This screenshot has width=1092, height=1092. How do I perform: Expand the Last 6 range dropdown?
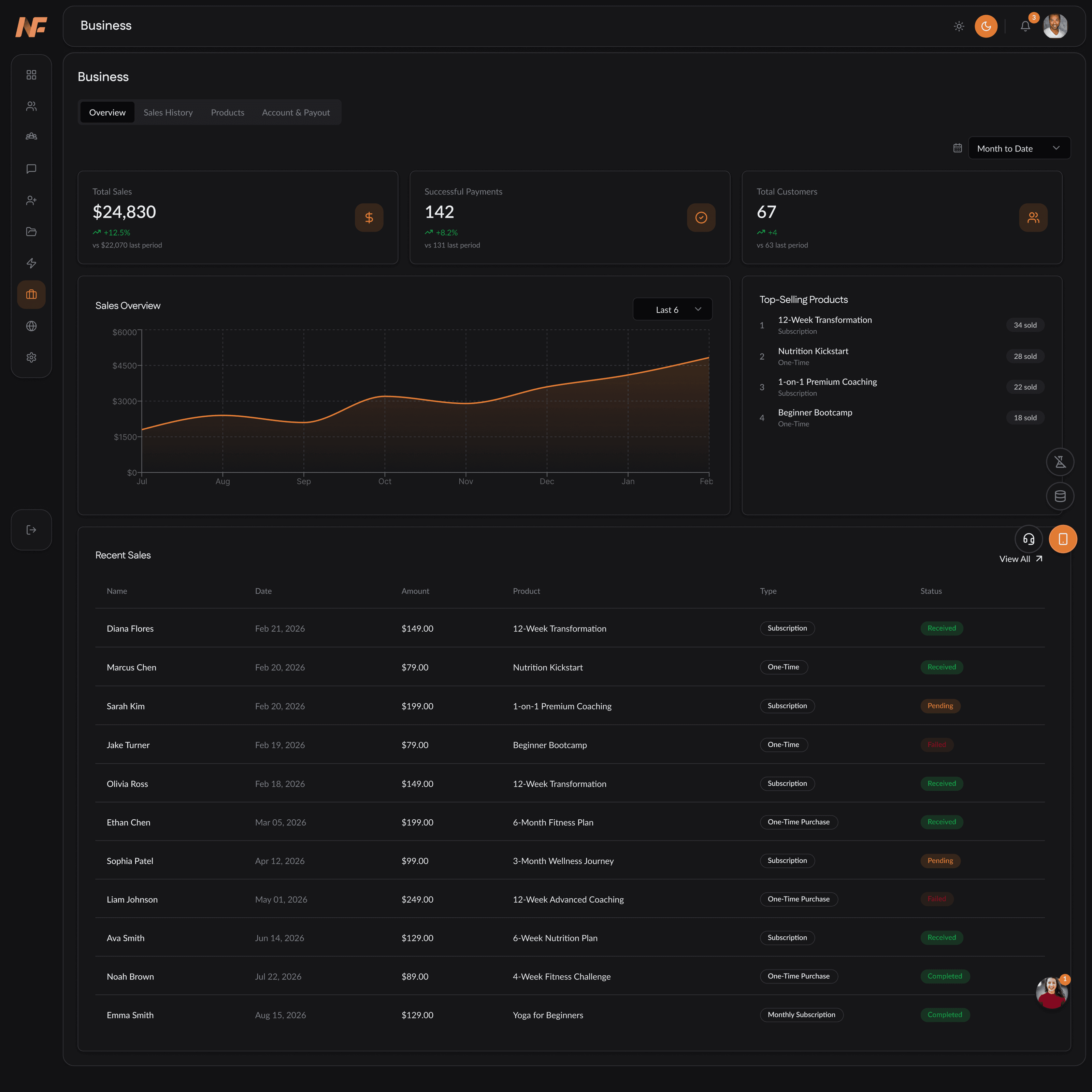click(x=673, y=310)
